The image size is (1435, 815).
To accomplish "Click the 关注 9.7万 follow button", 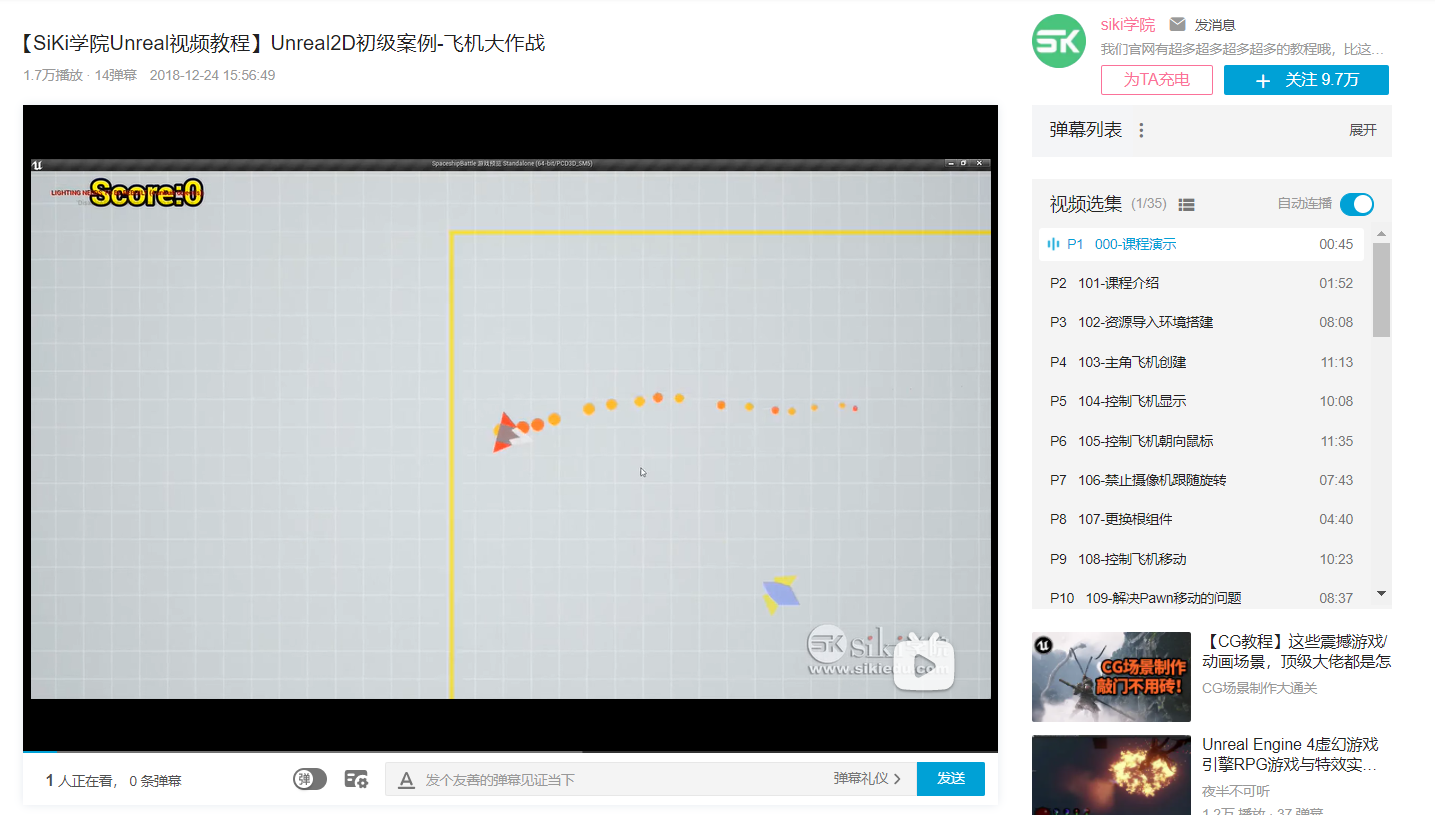I will click(x=1306, y=80).
